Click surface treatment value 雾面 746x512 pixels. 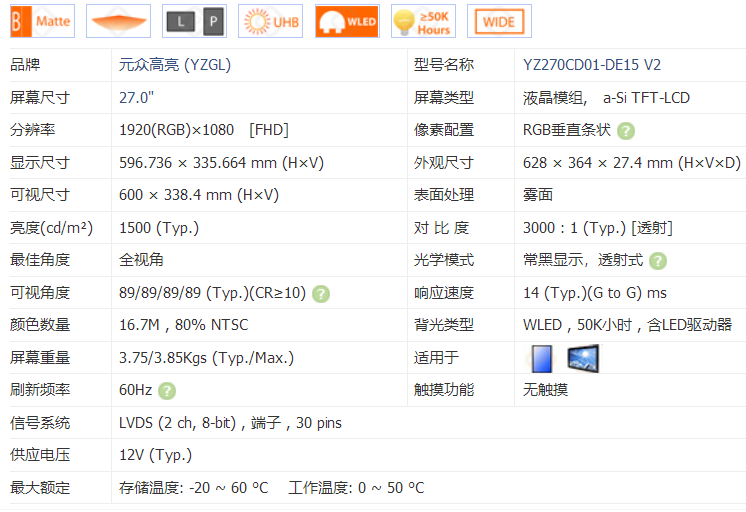tap(538, 195)
